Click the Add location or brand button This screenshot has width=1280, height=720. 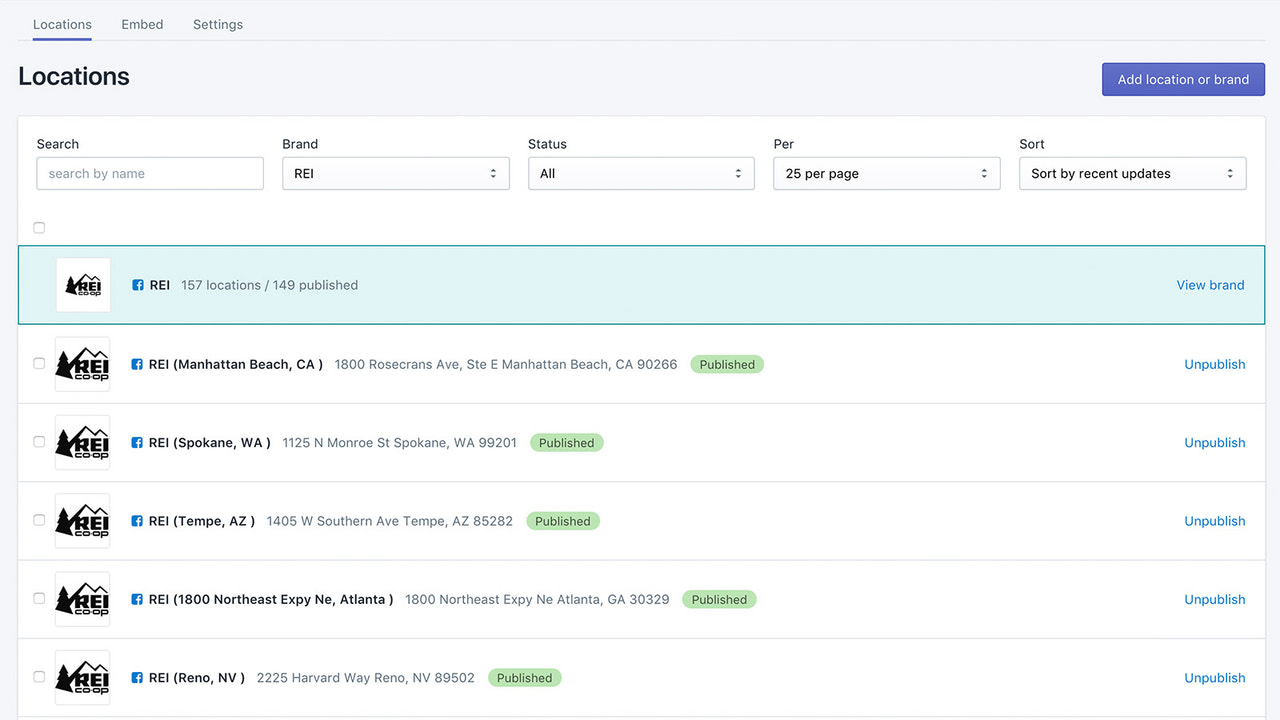1183,79
